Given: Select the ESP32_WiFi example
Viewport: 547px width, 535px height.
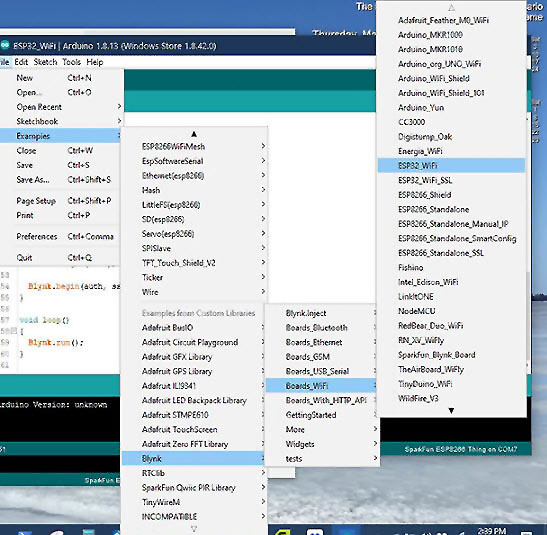Looking at the screenshot, I should 451,166.
